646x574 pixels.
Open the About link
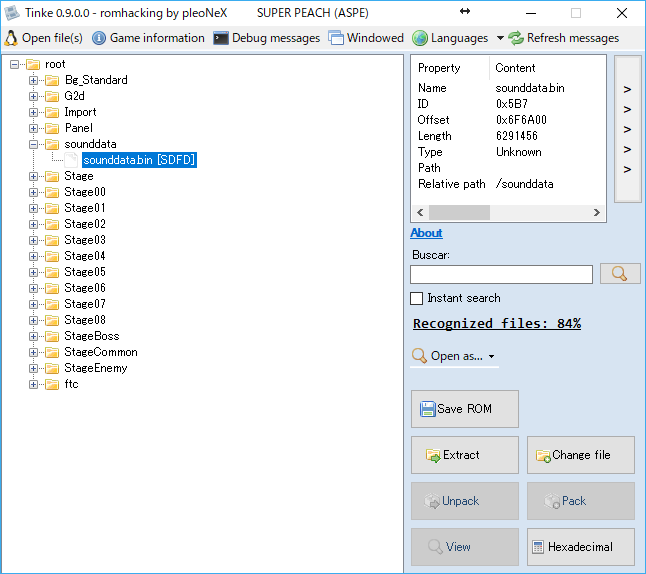point(426,233)
